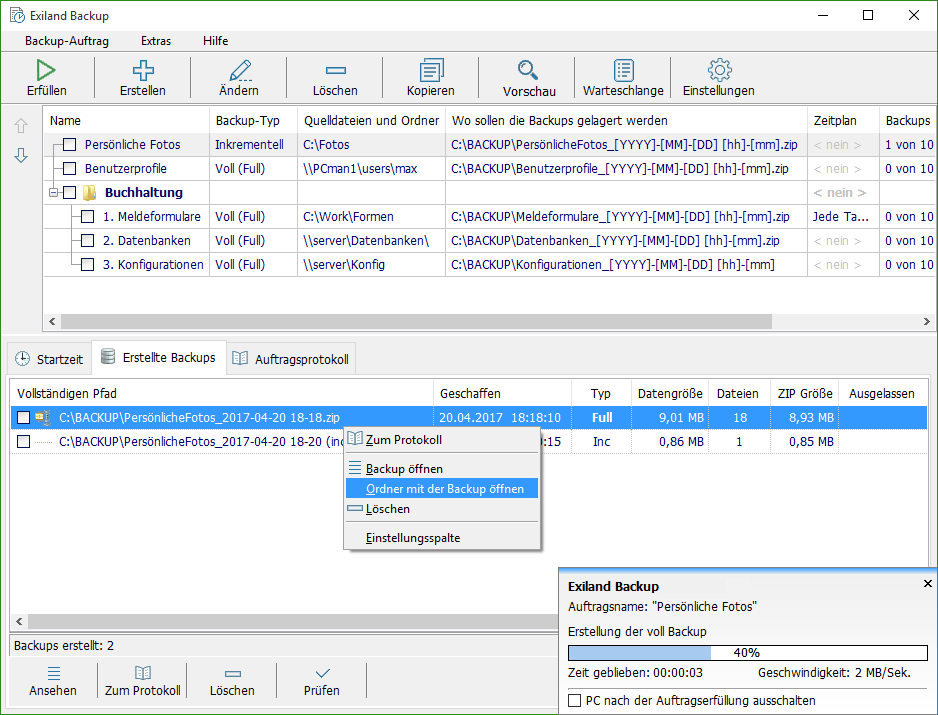
Task: Collapse the Buchhaltung group tree node
Action: pyautogui.click(x=53, y=193)
